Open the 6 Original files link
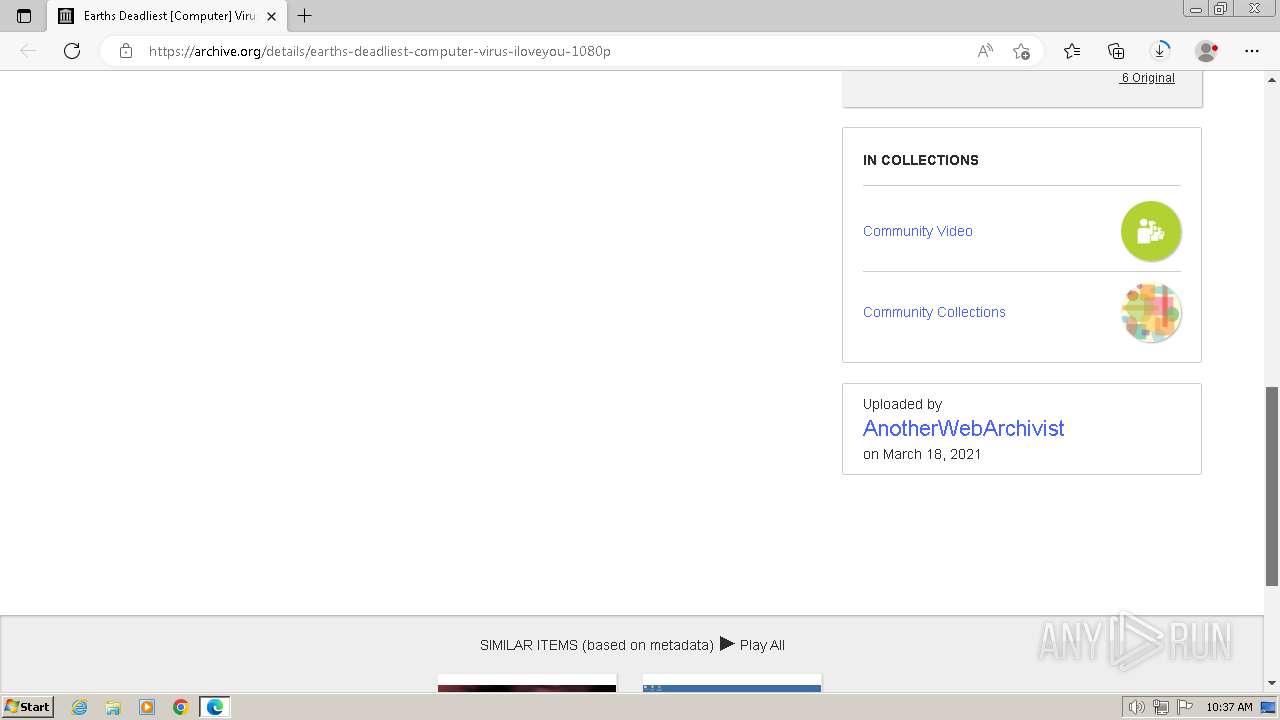1280x720 pixels. [1147, 78]
